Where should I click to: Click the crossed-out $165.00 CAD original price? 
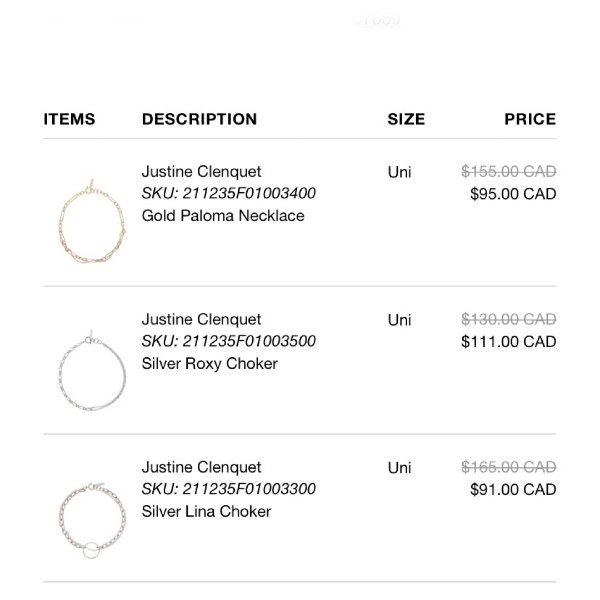[508, 467]
